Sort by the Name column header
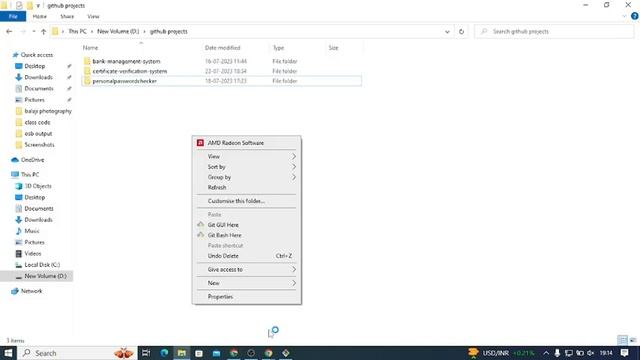 pyautogui.click(x=90, y=48)
